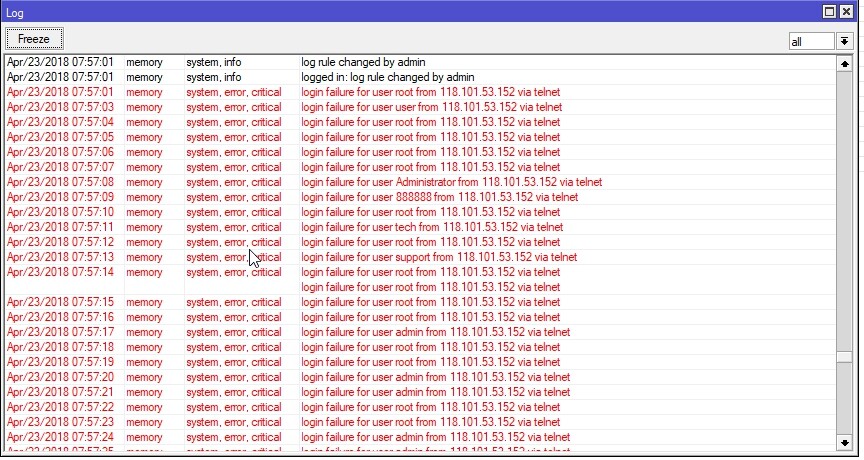
Task: Click the Freeze button
Action: pyautogui.click(x=35, y=39)
